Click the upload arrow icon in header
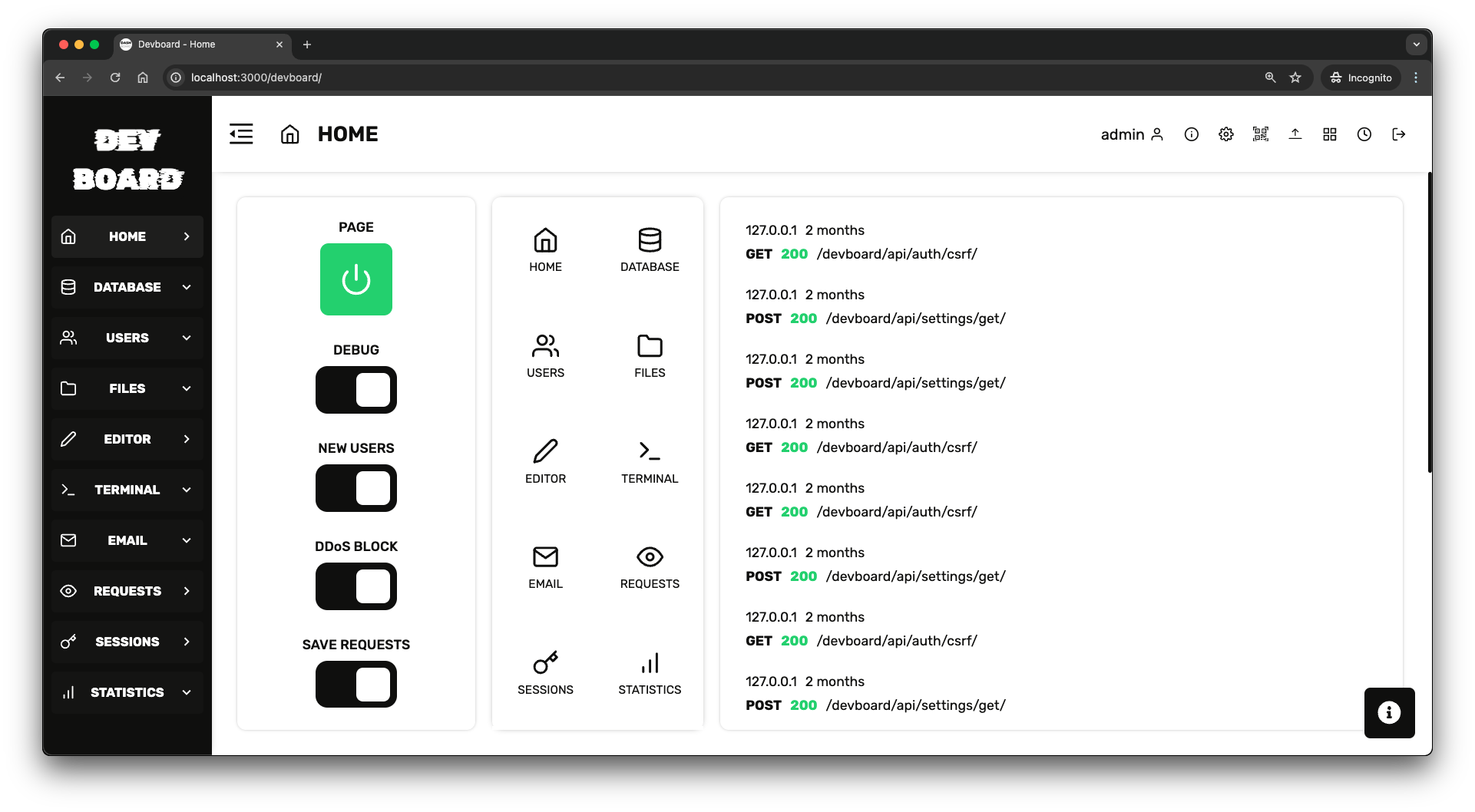1475x812 pixels. point(1295,134)
